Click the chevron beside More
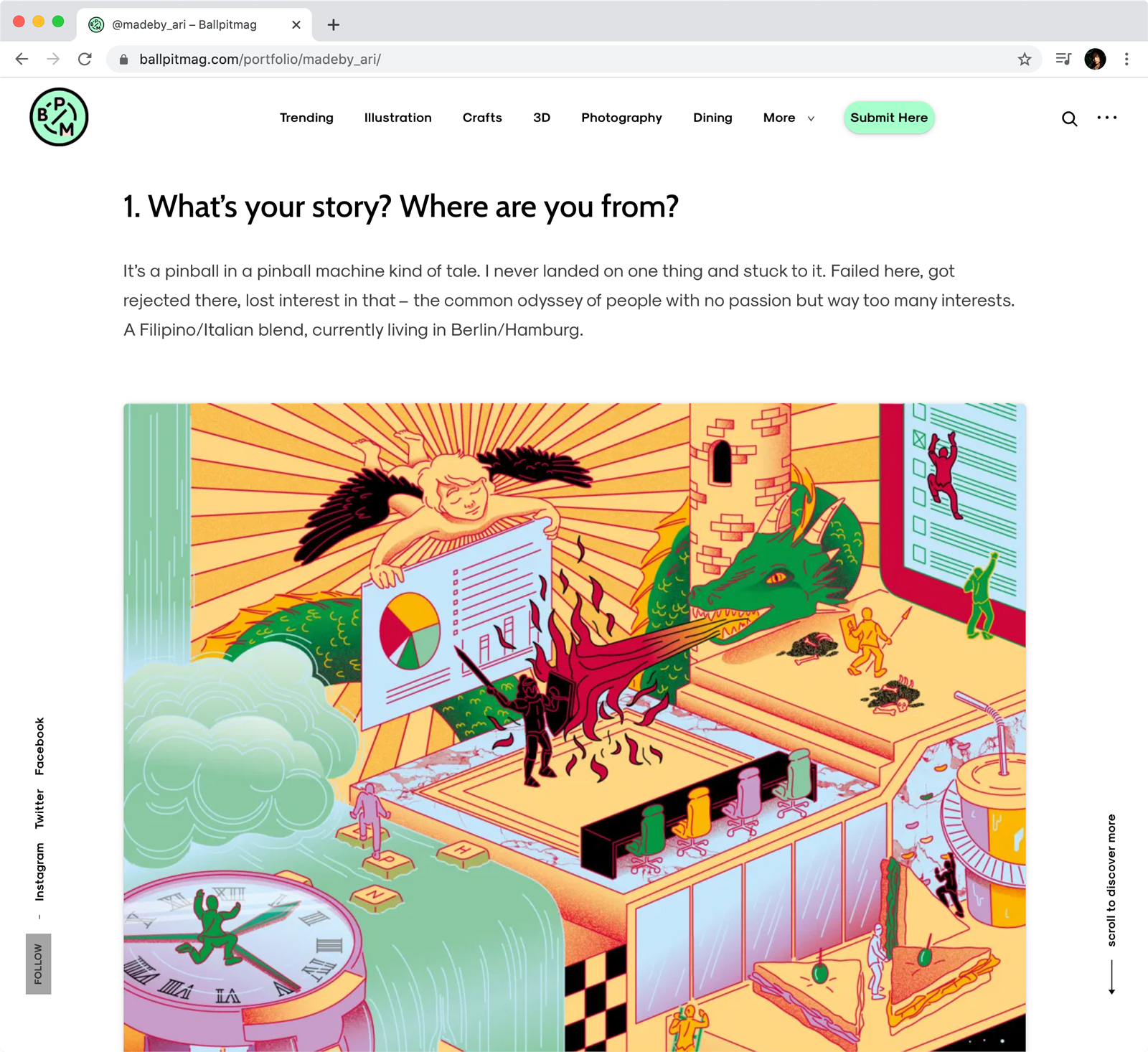Image resolution: width=1148 pixels, height=1052 pixels. tap(811, 118)
